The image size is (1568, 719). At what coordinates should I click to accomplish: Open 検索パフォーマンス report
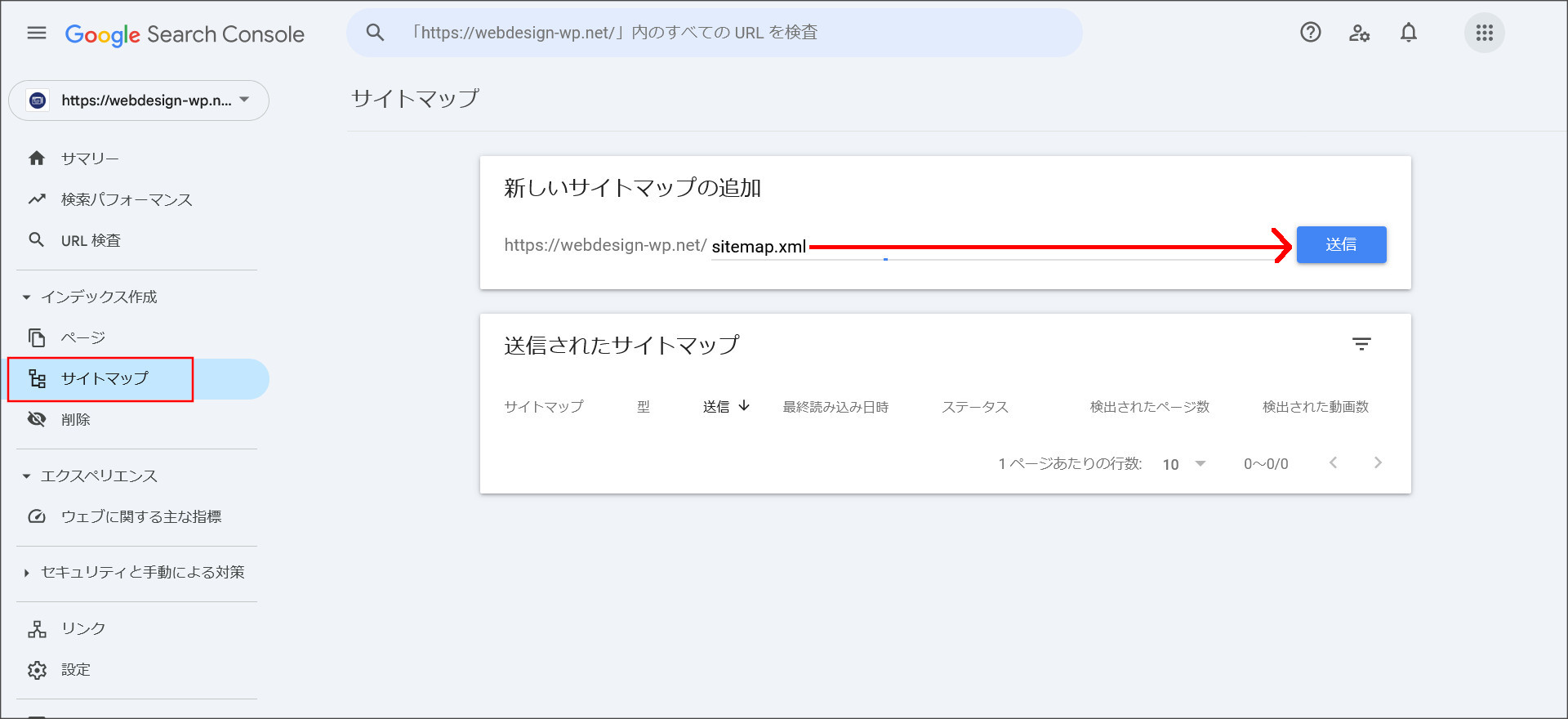127,199
